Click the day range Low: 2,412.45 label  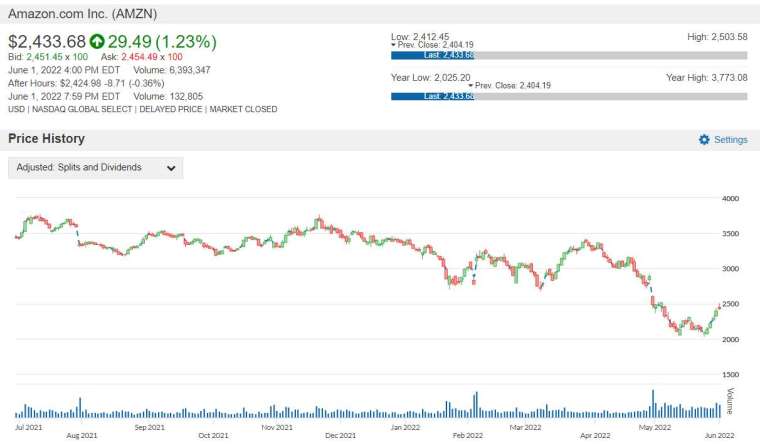(420, 36)
